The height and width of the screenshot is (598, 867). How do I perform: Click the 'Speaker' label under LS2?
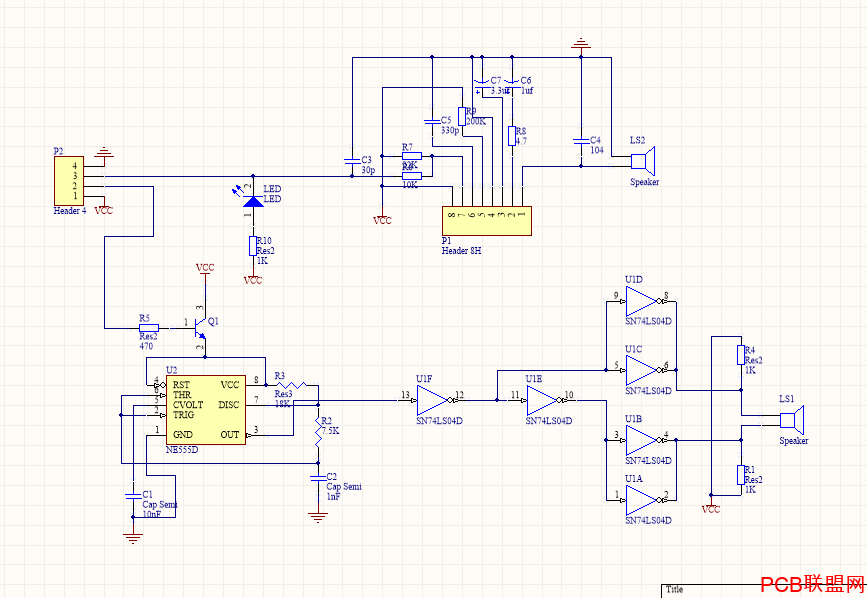(x=645, y=182)
